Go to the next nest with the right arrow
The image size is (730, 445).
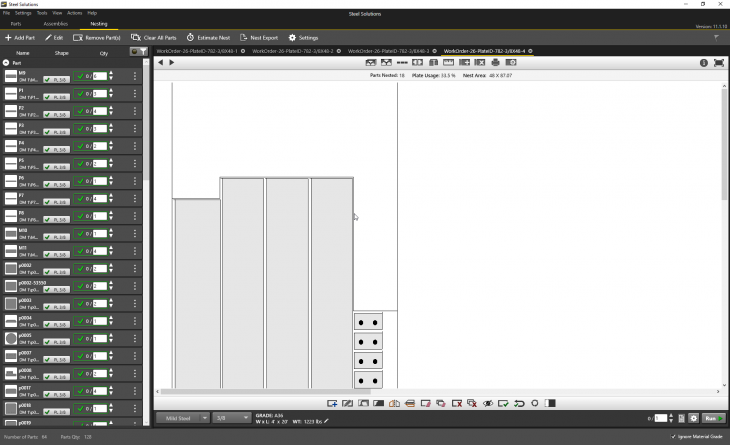172,62
